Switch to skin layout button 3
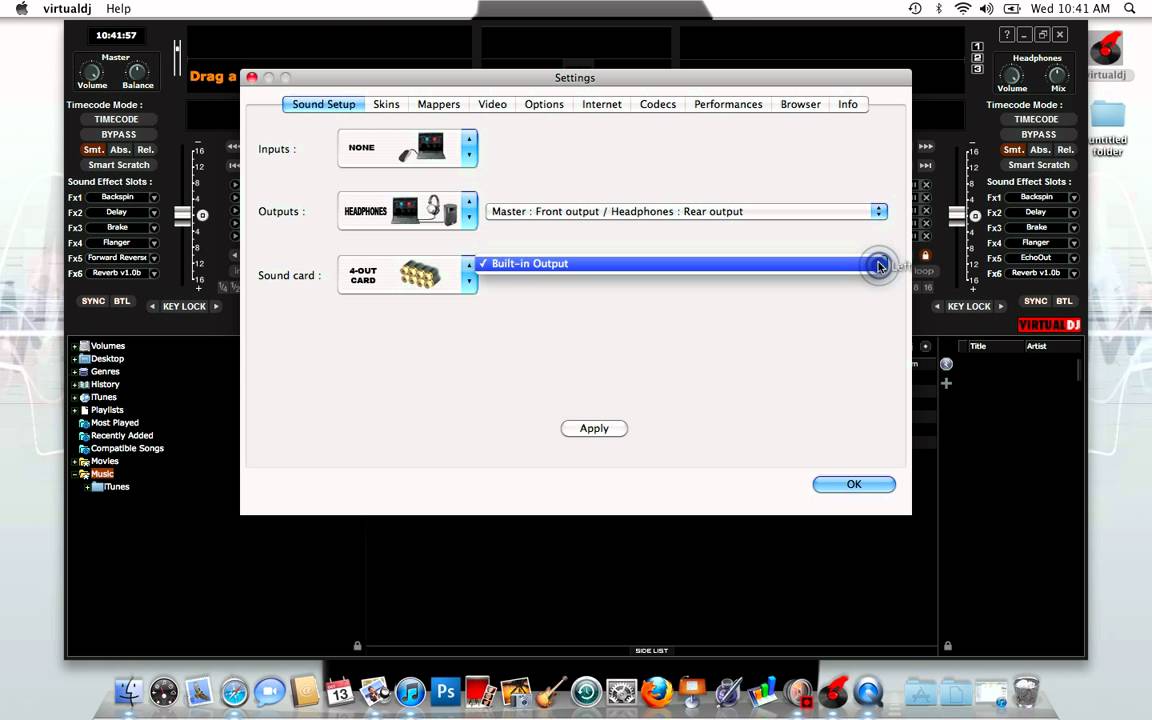This screenshot has width=1152, height=720. click(x=977, y=69)
